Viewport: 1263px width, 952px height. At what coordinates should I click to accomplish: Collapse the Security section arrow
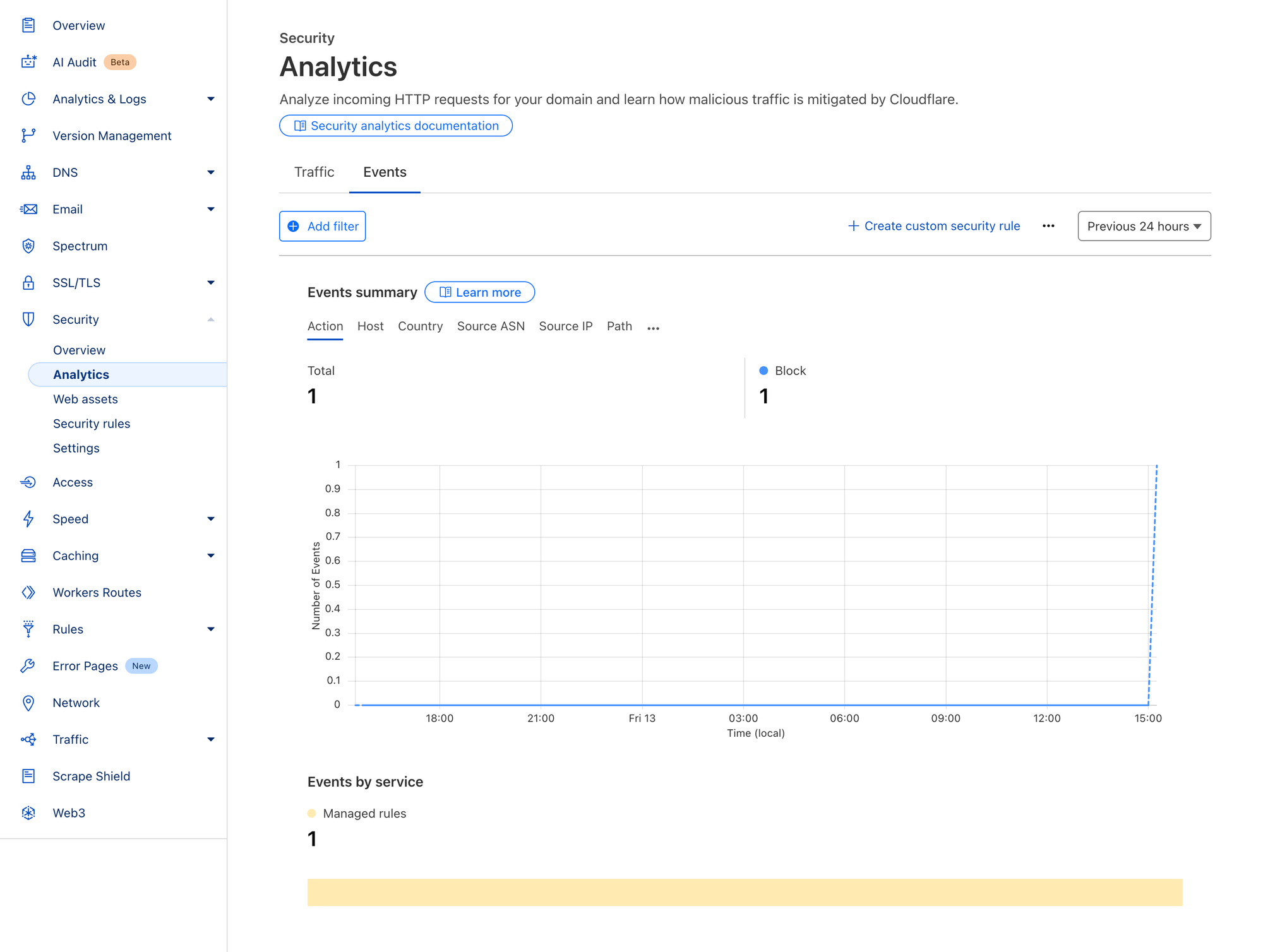[211, 319]
